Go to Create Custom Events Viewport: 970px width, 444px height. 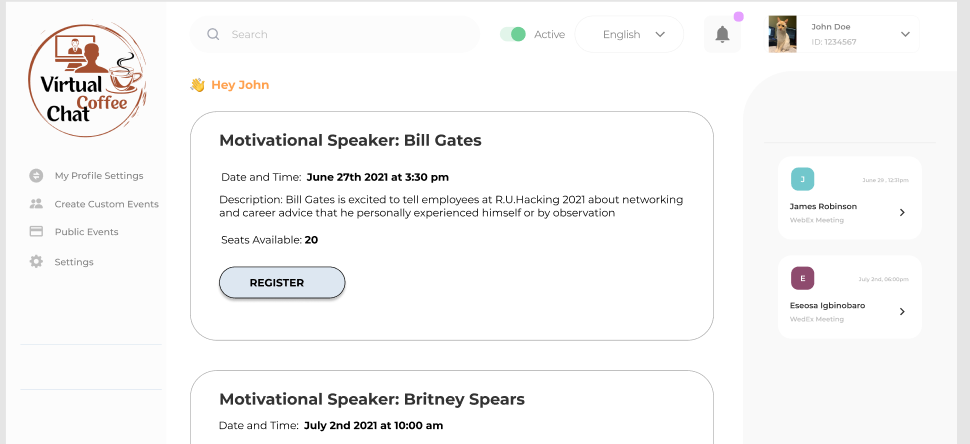pos(106,204)
